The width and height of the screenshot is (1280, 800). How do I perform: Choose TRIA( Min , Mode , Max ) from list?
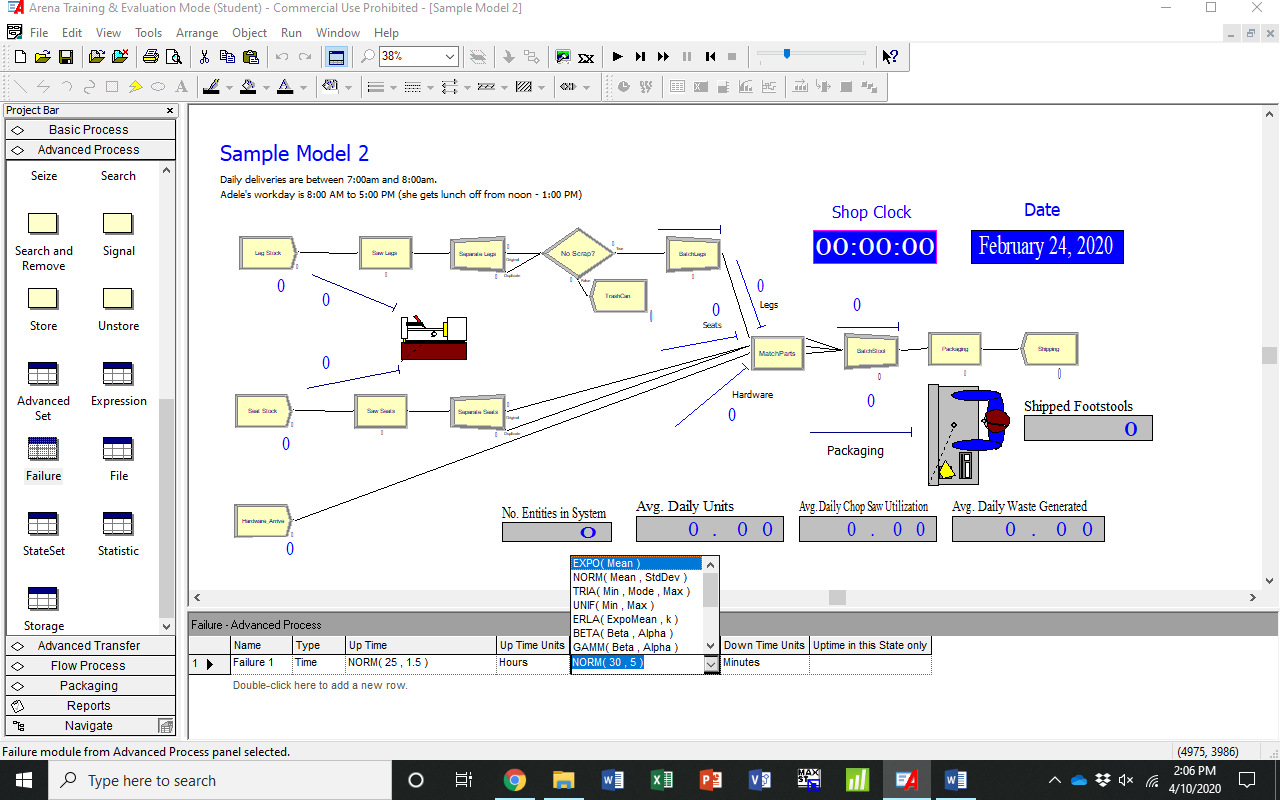click(x=637, y=591)
